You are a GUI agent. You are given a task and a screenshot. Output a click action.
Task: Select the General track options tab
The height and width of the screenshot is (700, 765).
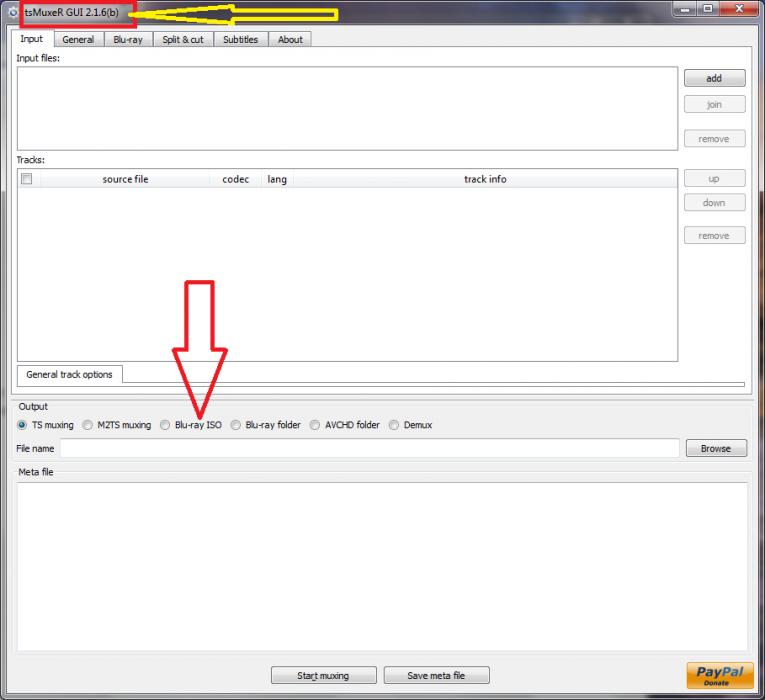(x=69, y=375)
